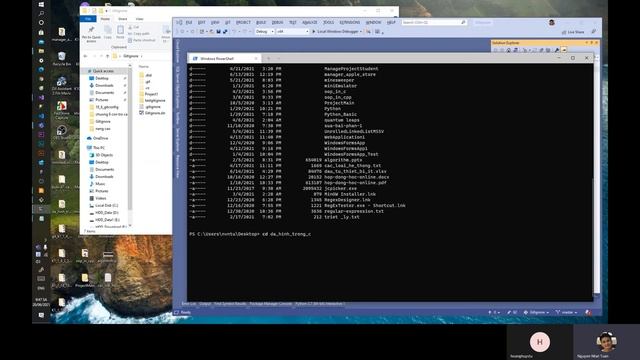Open the Error List tab in Visual Studio
Viewport: 640px width, 360px height.
point(189,304)
